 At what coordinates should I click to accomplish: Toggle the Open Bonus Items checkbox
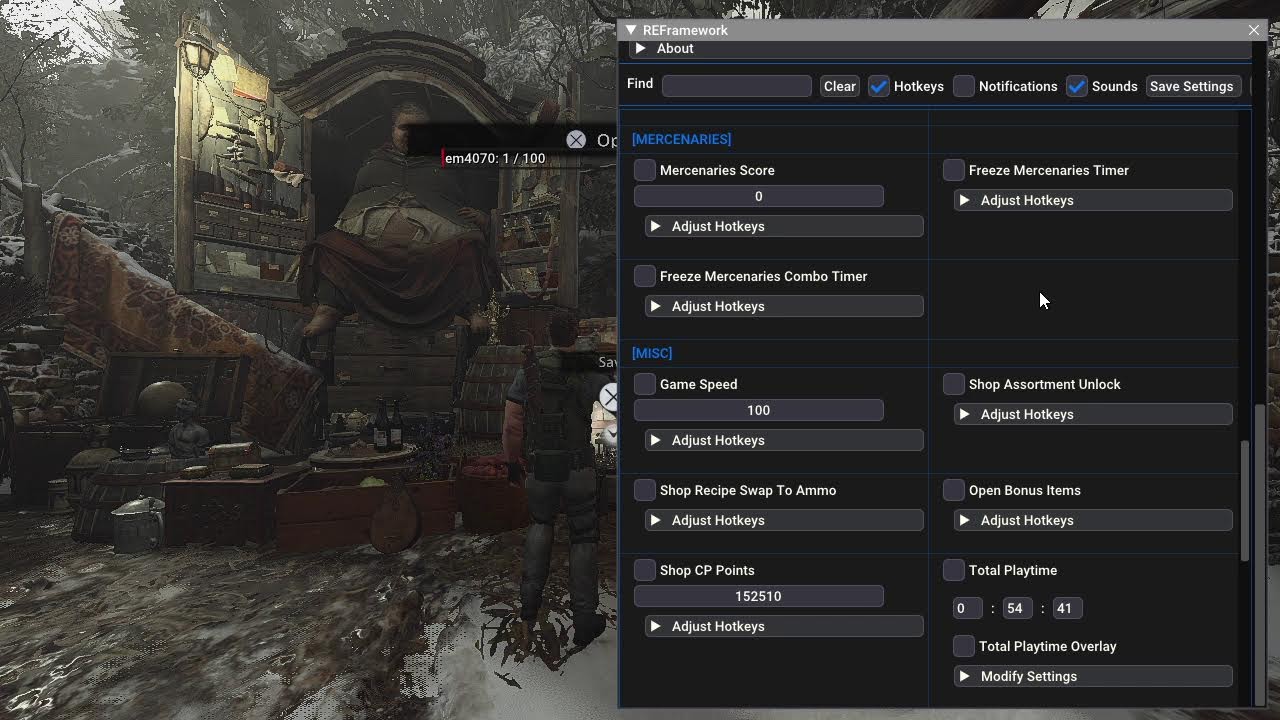pos(954,490)
